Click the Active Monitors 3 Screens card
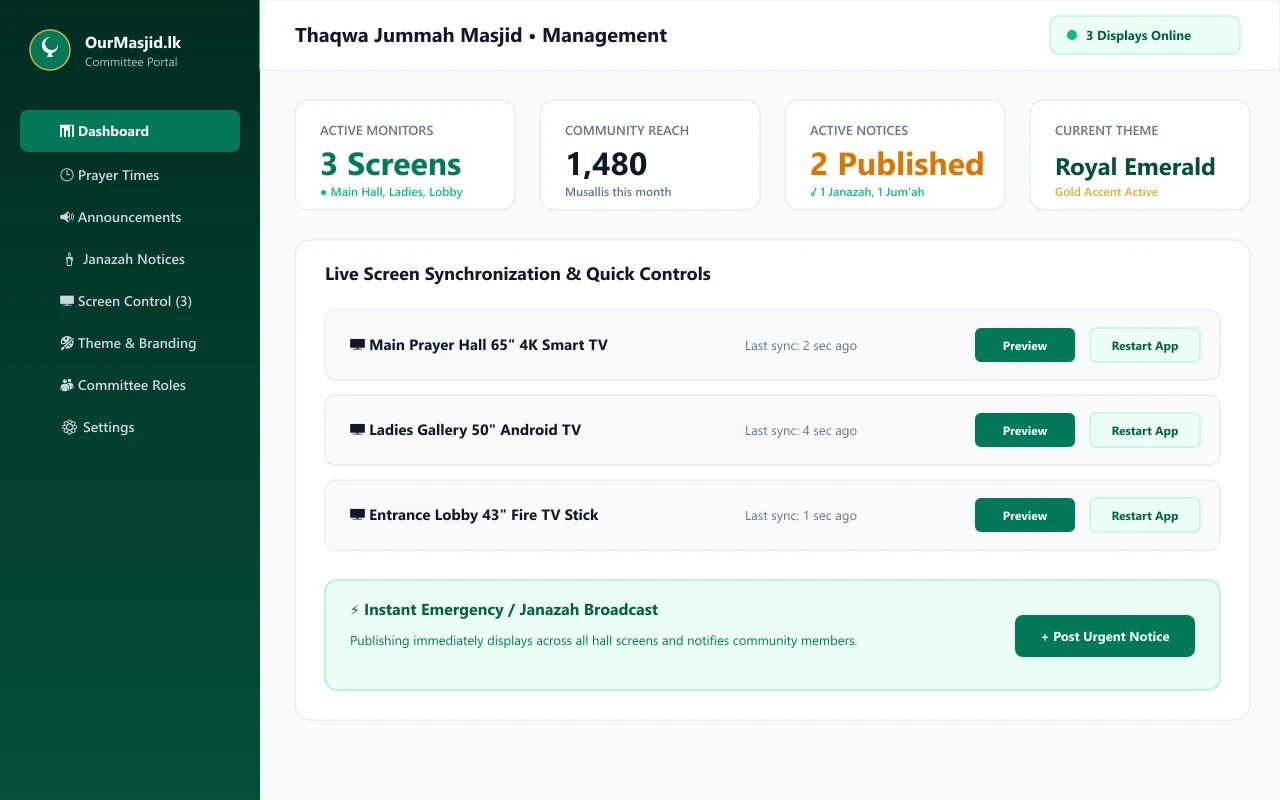1280x800 pixels. click(405, 155)
